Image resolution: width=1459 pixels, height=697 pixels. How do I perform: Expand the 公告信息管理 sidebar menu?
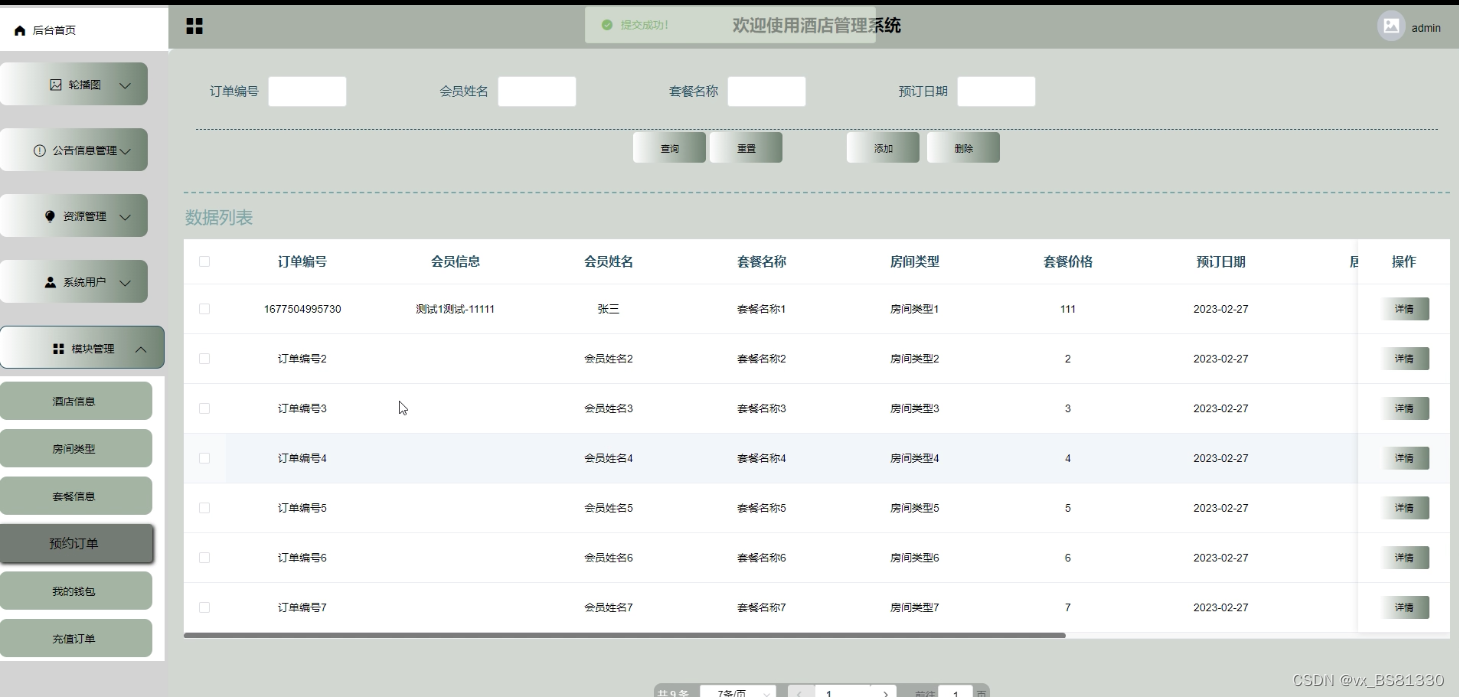74,150
